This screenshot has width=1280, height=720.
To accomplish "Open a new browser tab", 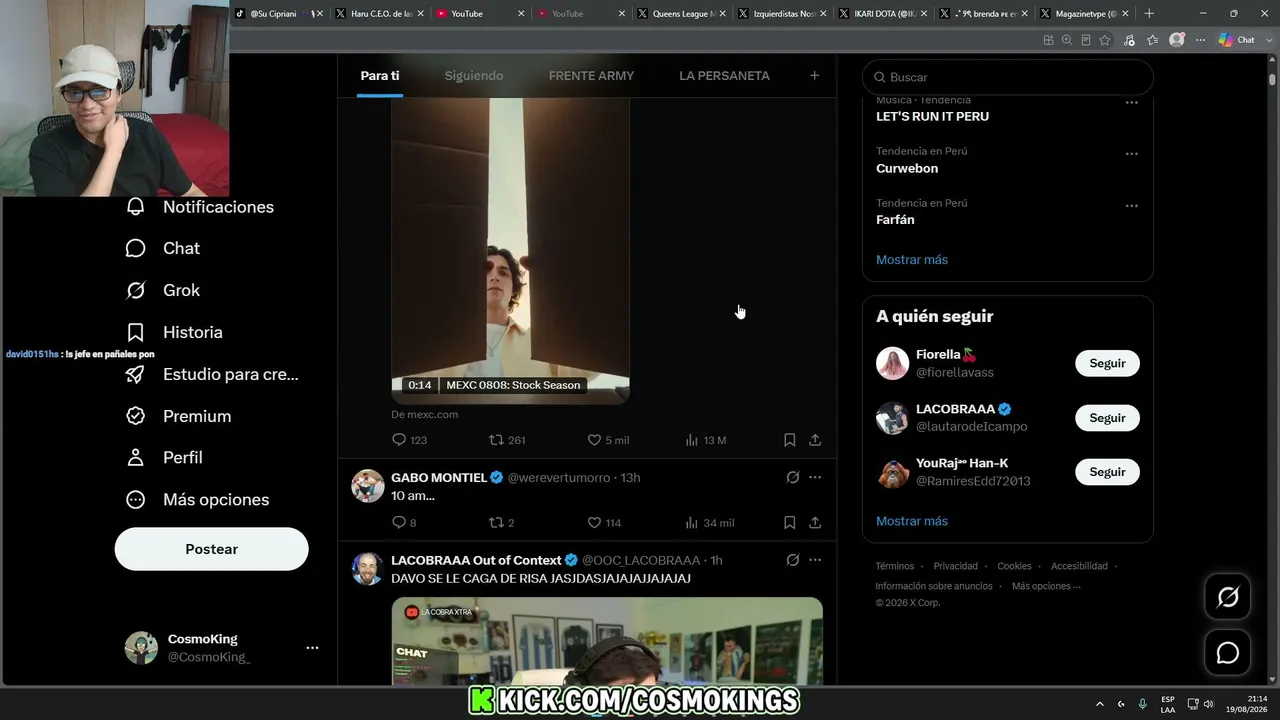I will coord(1149,14).
